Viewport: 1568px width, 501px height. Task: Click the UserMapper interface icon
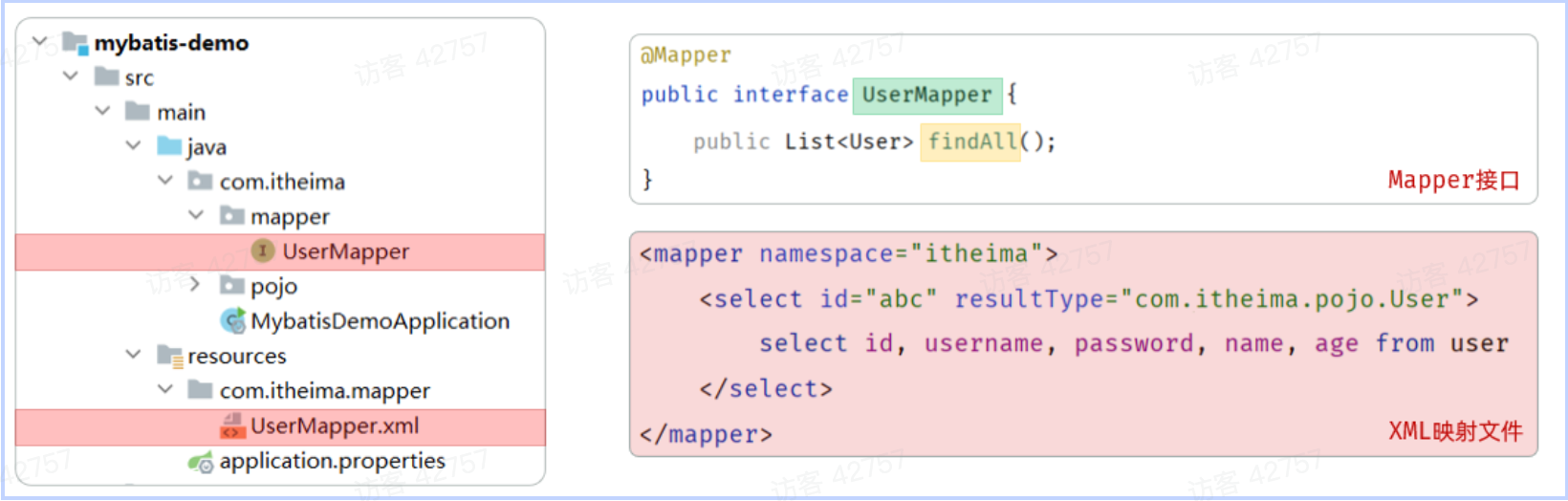click(263, 251)
